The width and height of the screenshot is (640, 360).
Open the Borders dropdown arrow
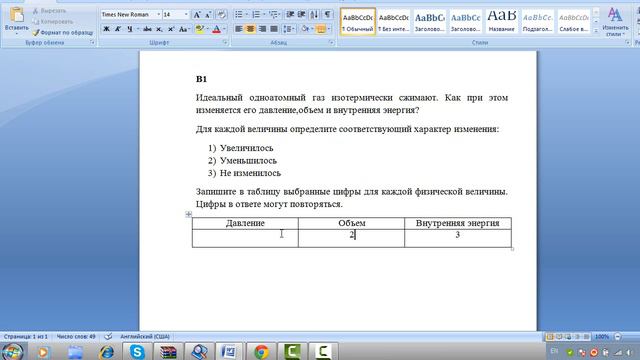click(x=329, y=29)
